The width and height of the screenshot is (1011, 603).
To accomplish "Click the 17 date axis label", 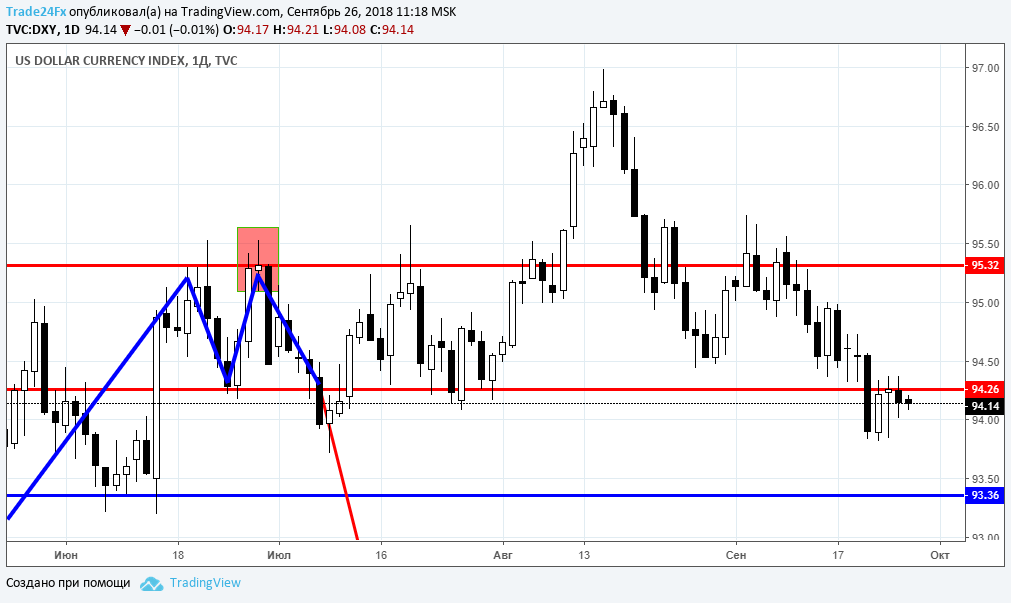I will (x=838, y=555).
